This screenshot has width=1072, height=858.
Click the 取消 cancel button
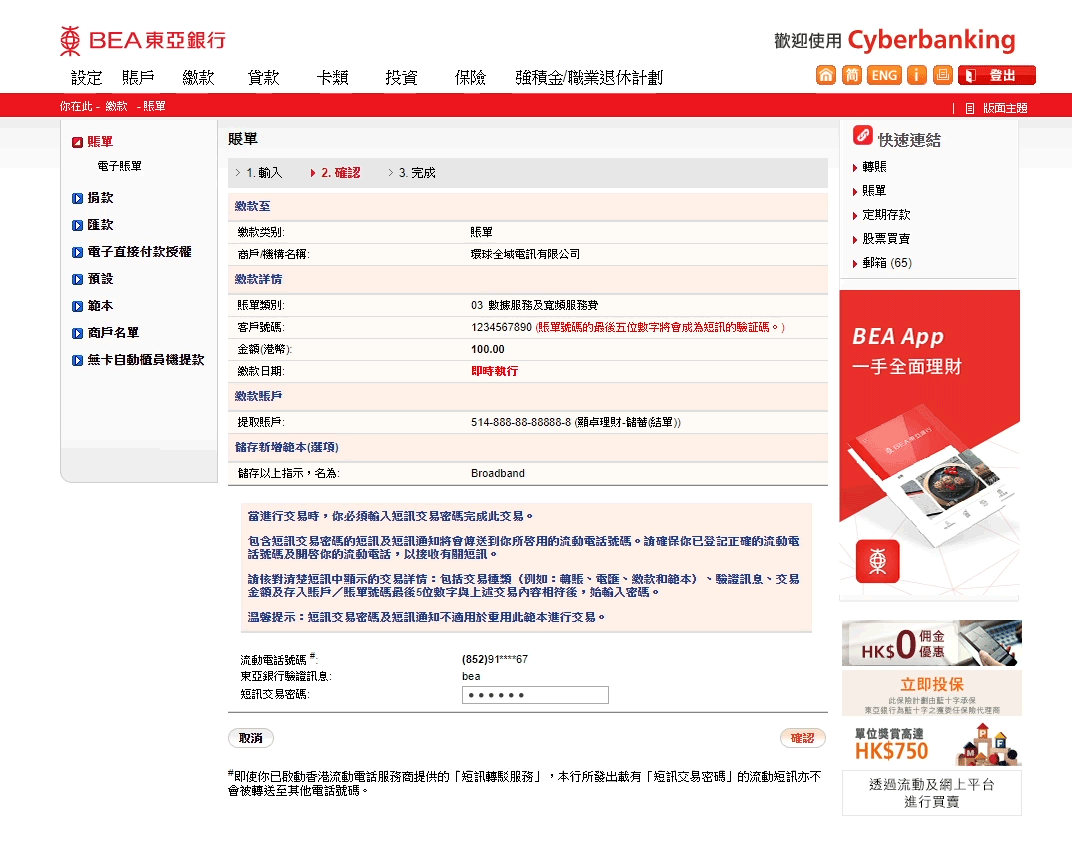point(251,738)
